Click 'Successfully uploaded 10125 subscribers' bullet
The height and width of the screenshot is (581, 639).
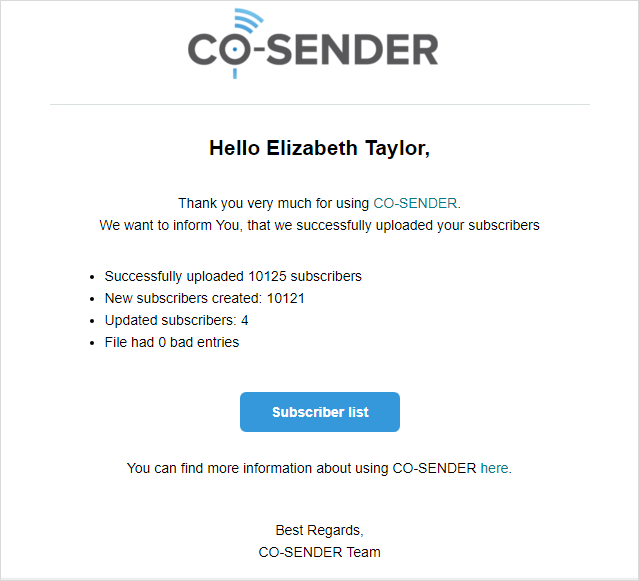(233, 276)
